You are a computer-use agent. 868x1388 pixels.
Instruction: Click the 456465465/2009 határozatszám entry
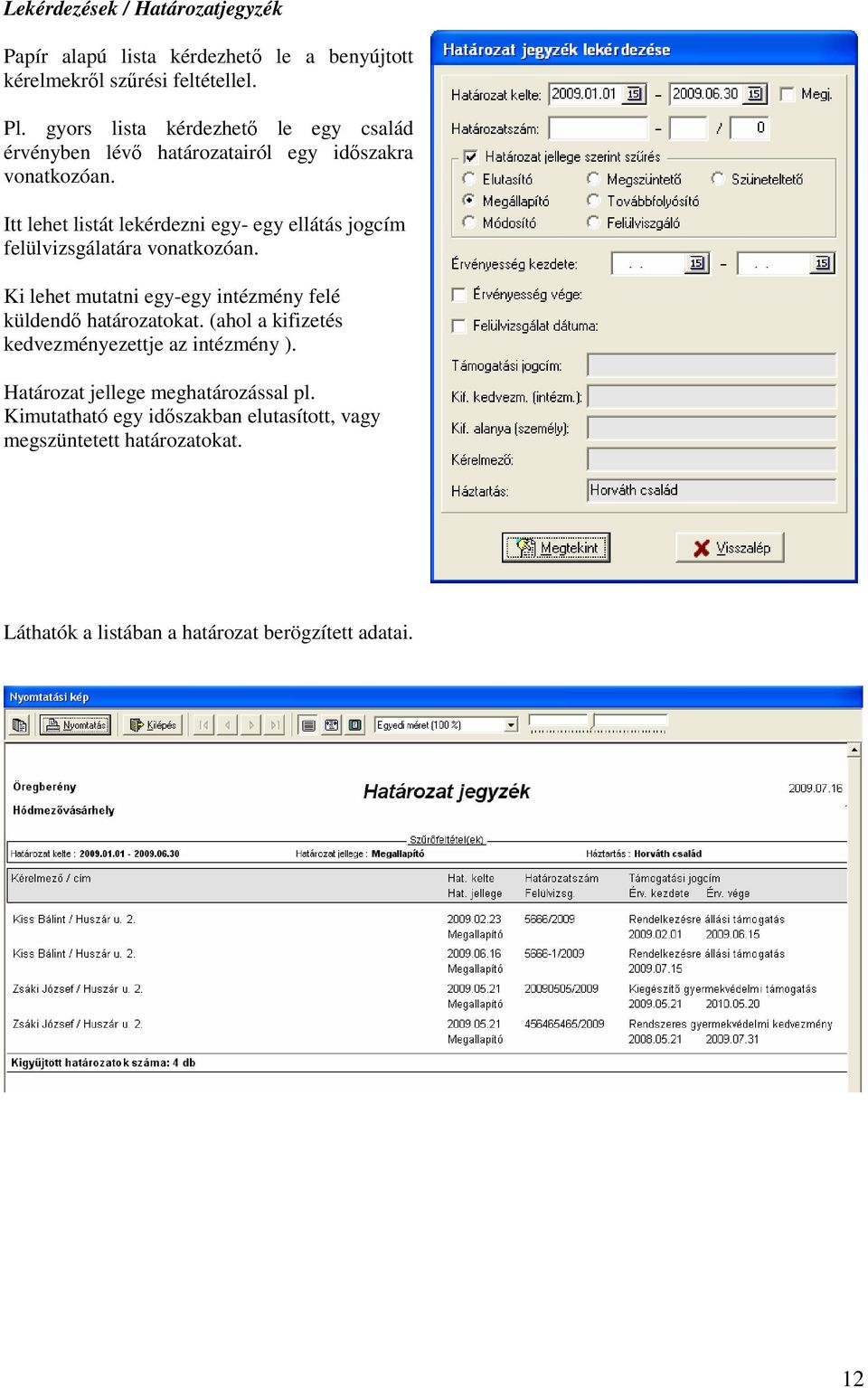tap(564, 1024)
